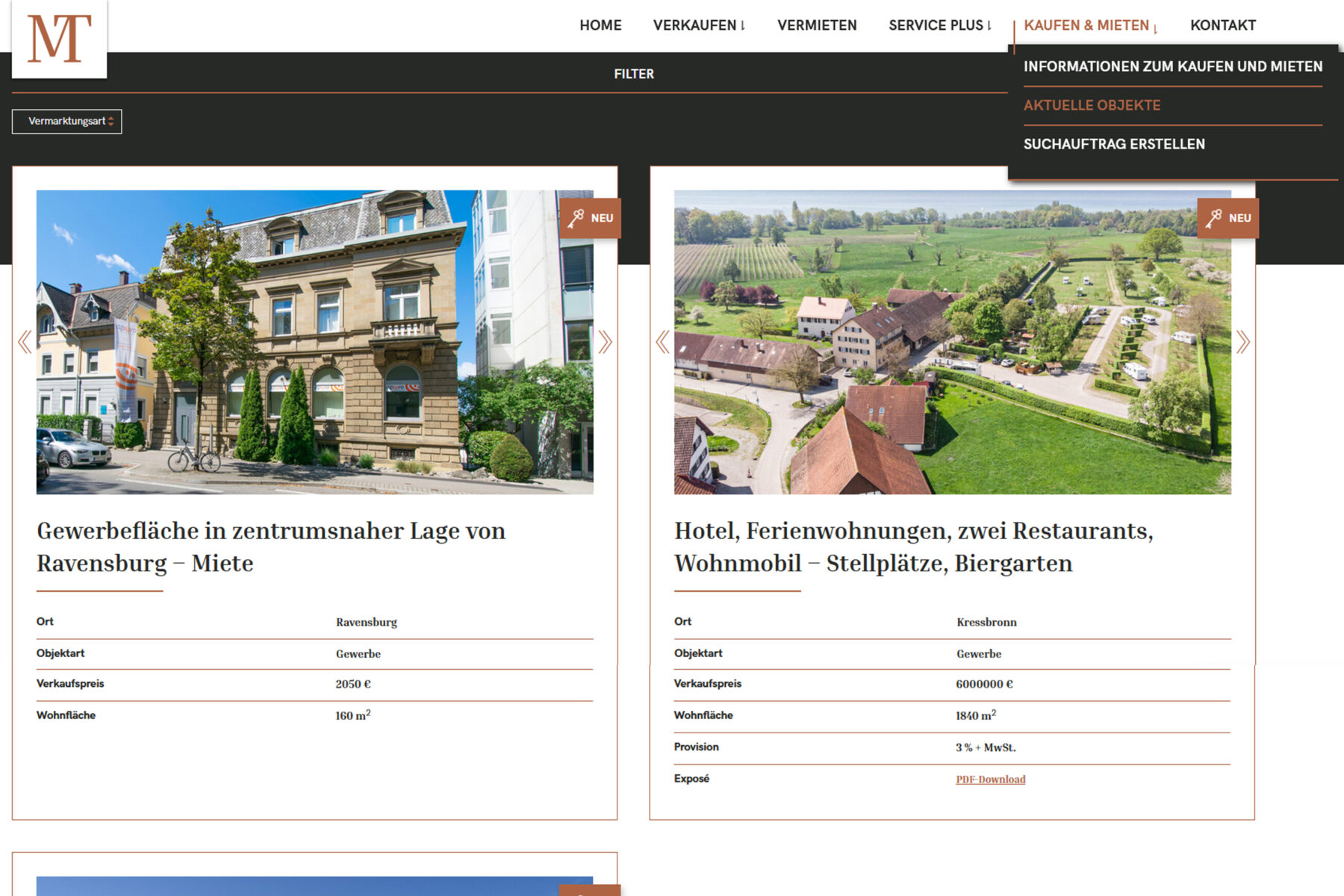
Task: Open the Vermarktungsart filter dropdown
Action: click(x=67, y=121)
